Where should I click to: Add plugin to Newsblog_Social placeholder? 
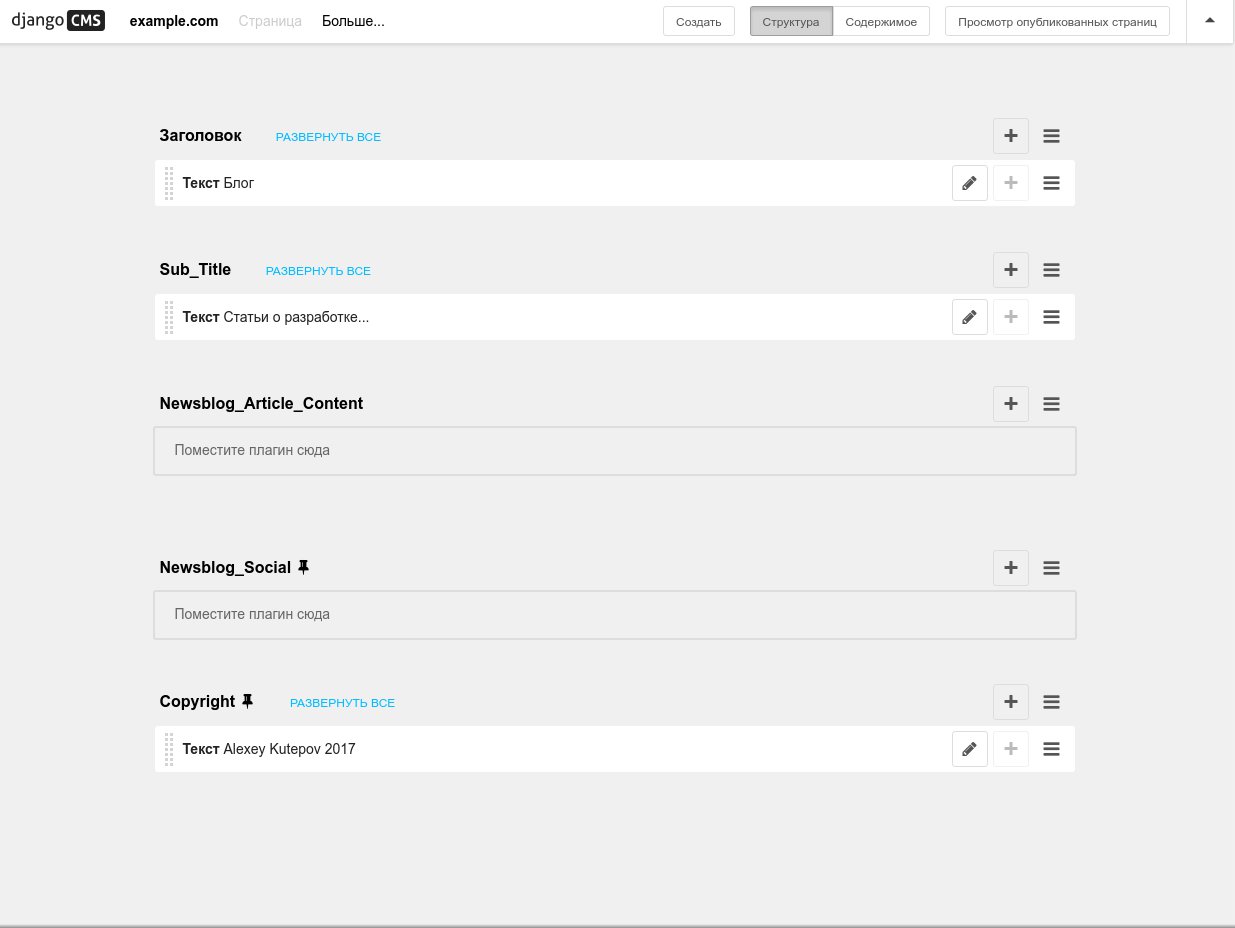1010,568
